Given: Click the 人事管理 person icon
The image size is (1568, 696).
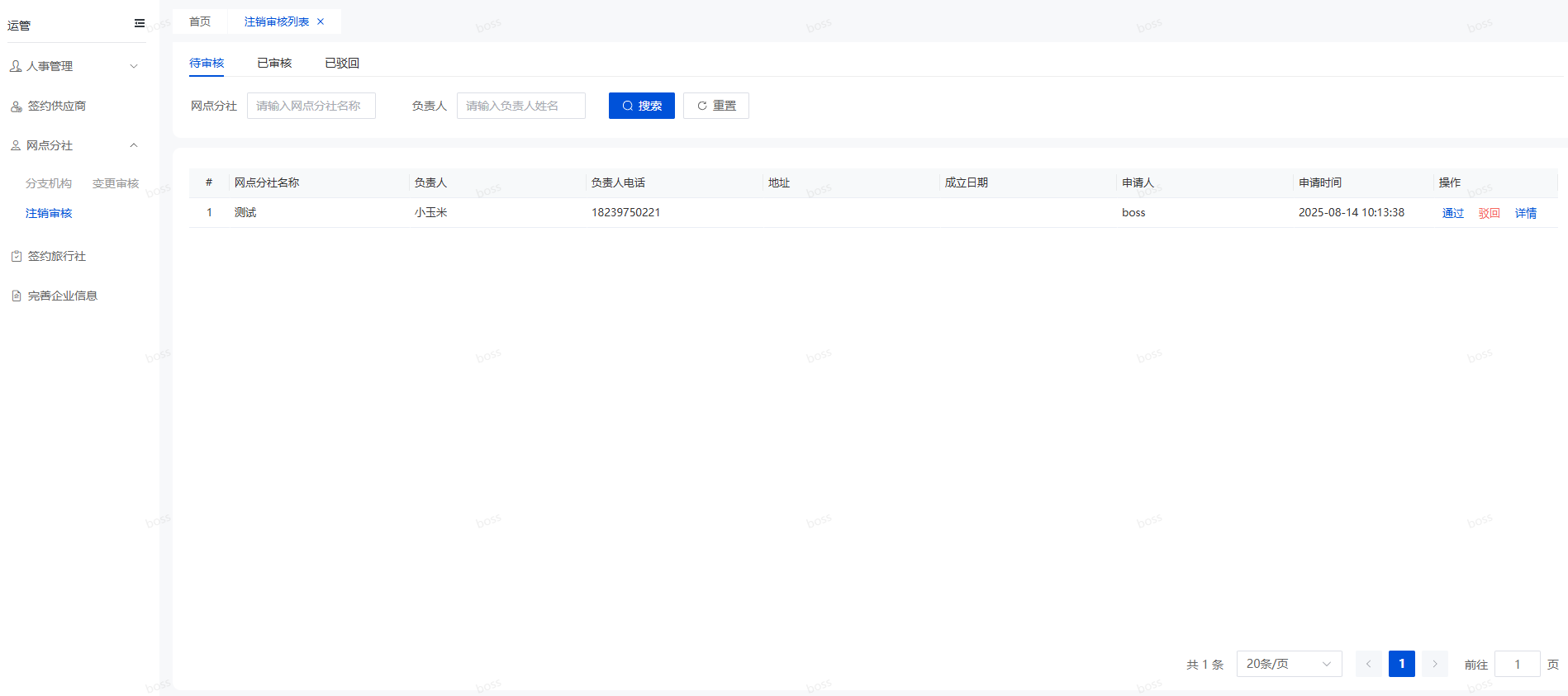Looking at the screenshot, I should pyautogui.click(x=16, y=66).
